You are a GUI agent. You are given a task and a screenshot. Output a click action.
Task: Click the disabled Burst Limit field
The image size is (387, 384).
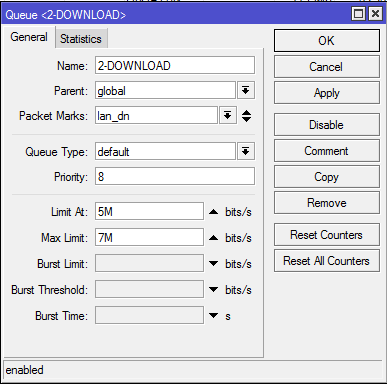tap(149, 263)
